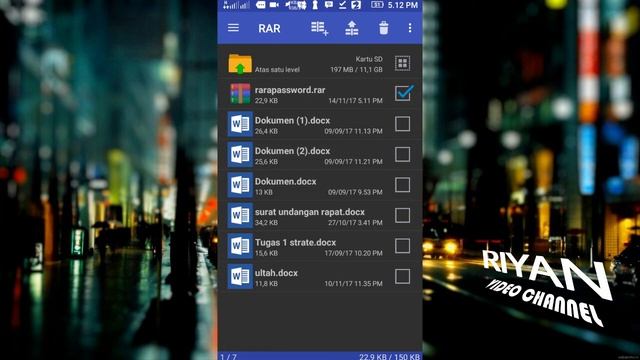This screenshot has height=360, width=640.
Task: Select file name rarapassword.rar
Action: 290,90
